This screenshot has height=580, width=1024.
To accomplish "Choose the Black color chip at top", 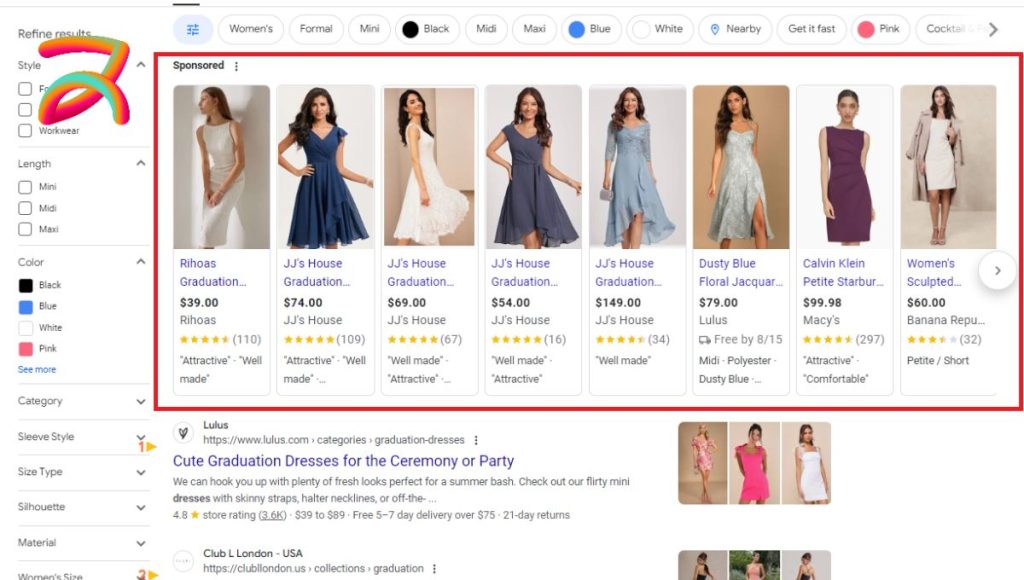I will (427, 29).
